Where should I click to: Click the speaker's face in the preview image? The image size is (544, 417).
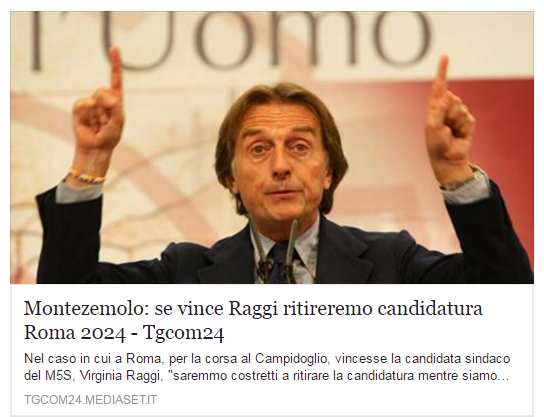(x=280, y=160)
